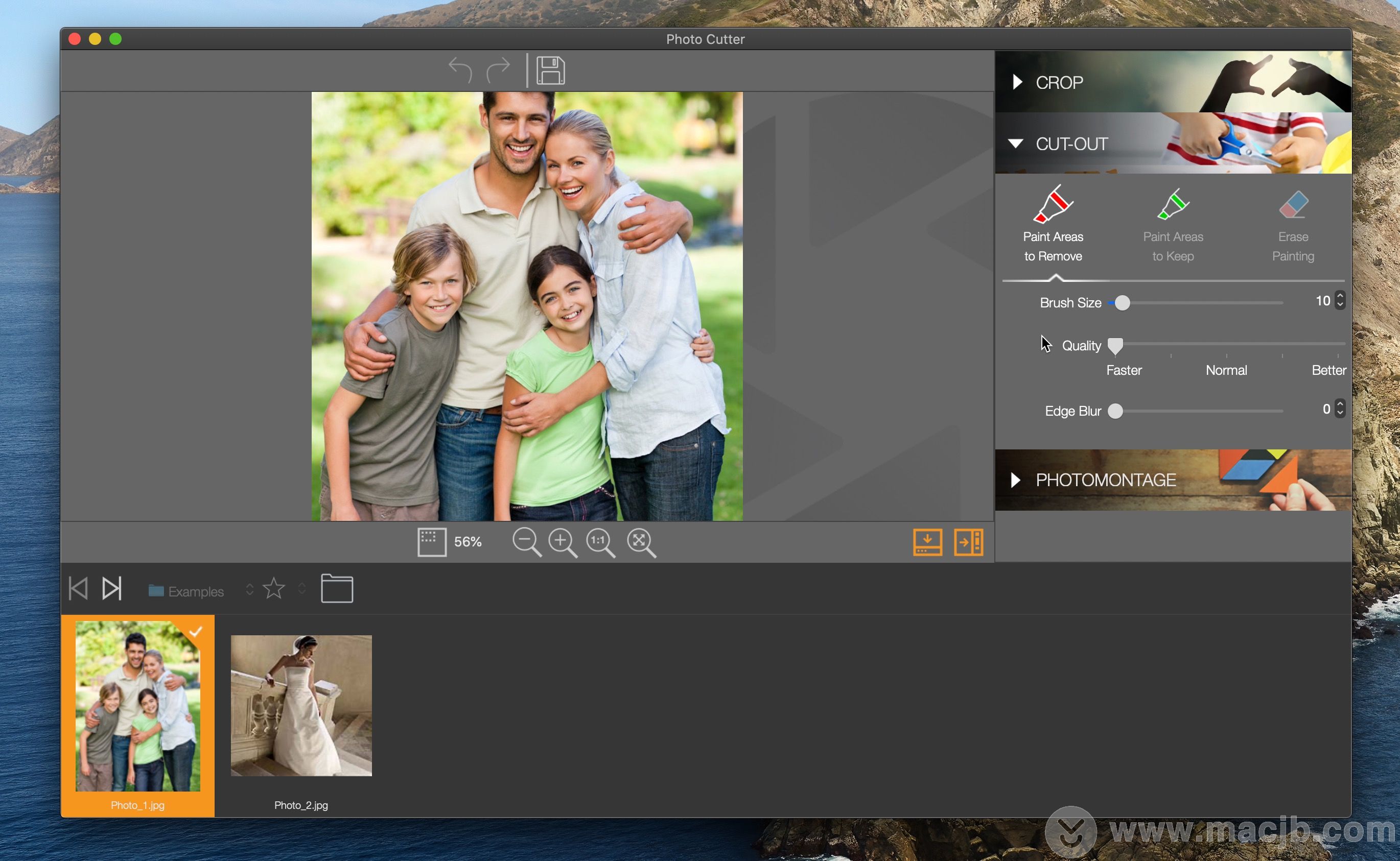Close the Photo Cutter window

[x=74, y=39]
